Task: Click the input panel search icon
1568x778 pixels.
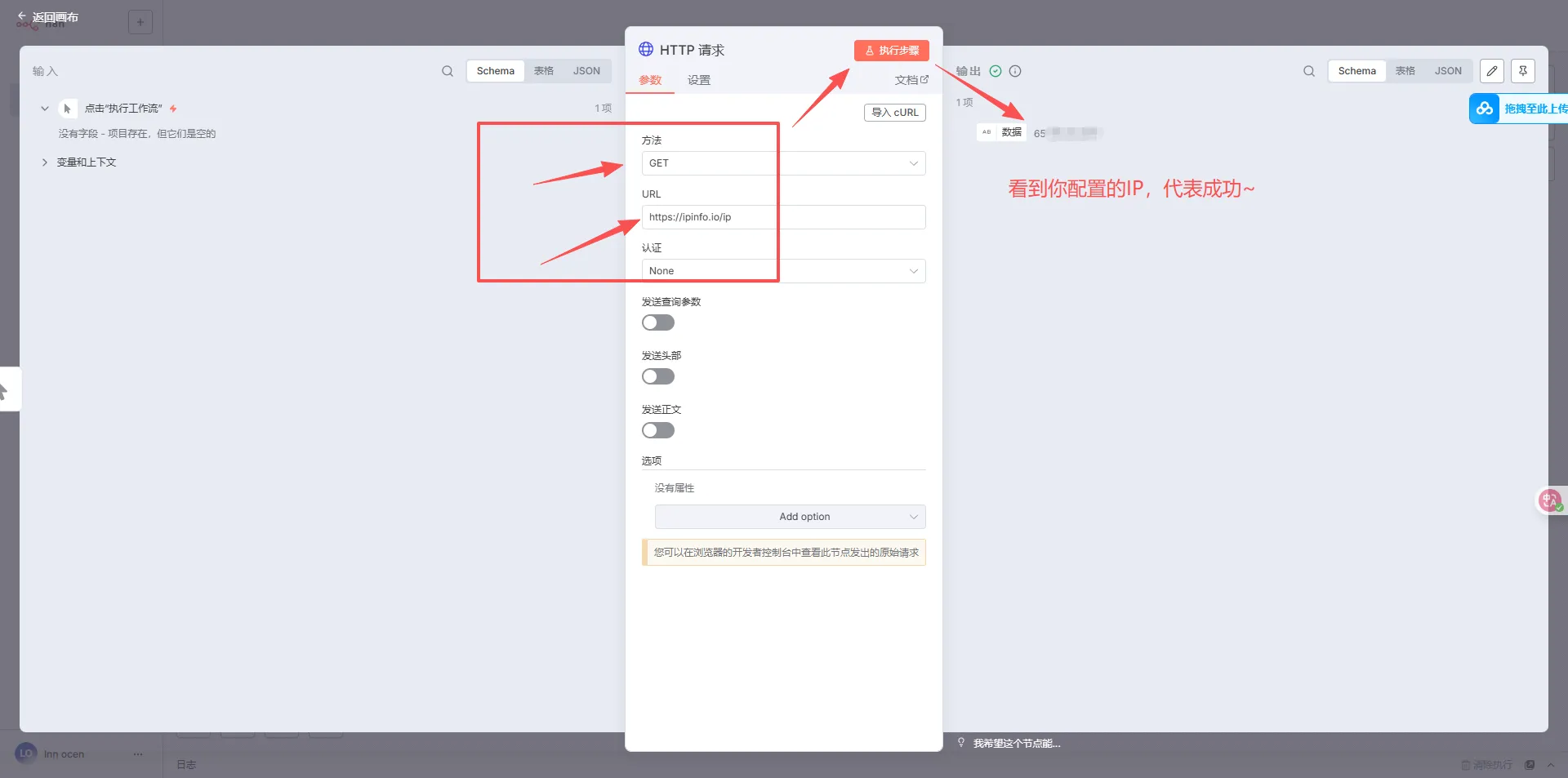Action: (x=448, y=71)
